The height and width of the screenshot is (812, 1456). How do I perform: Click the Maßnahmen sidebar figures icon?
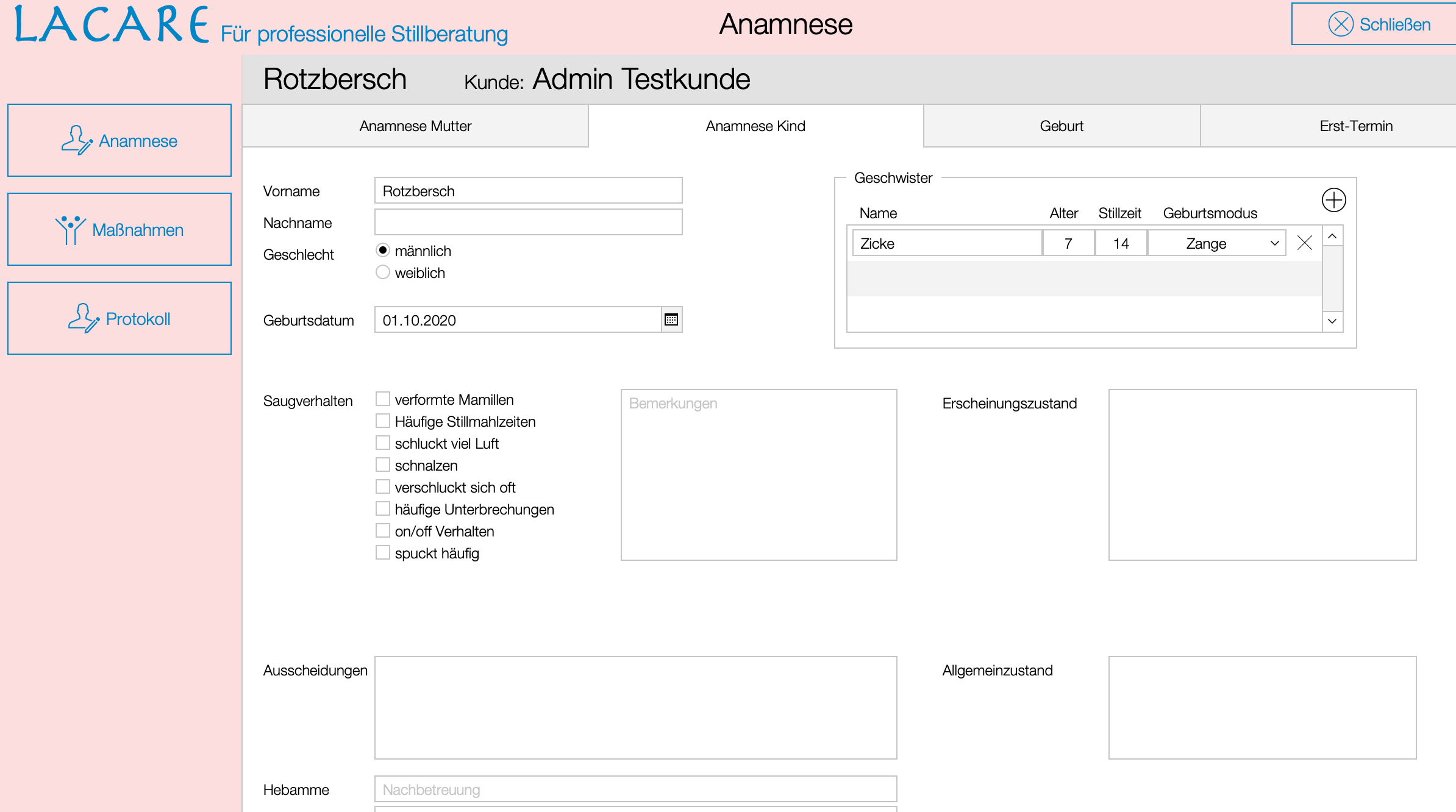[x=71, y=230]
